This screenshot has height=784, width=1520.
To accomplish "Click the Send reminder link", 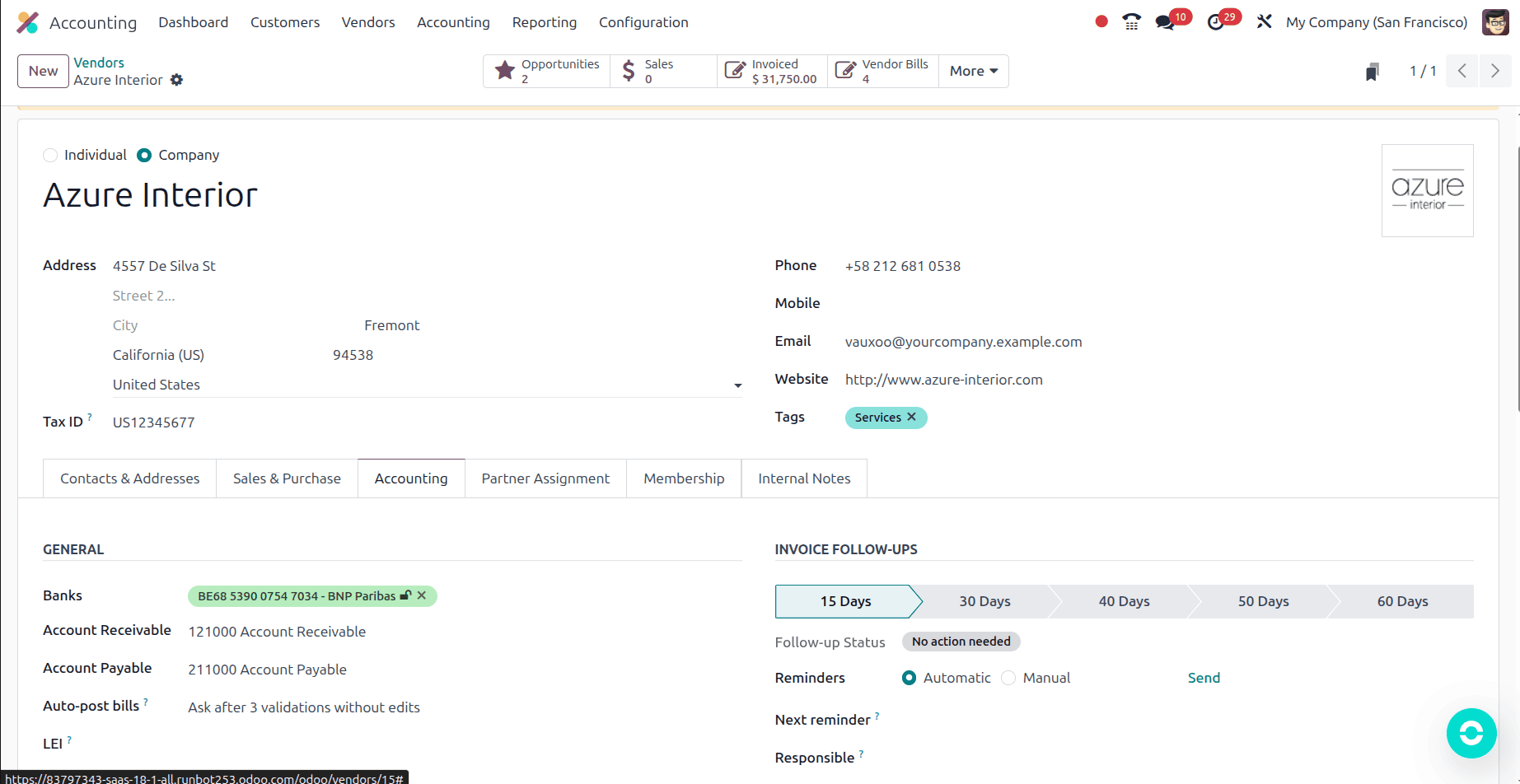I will (1204, 678).
